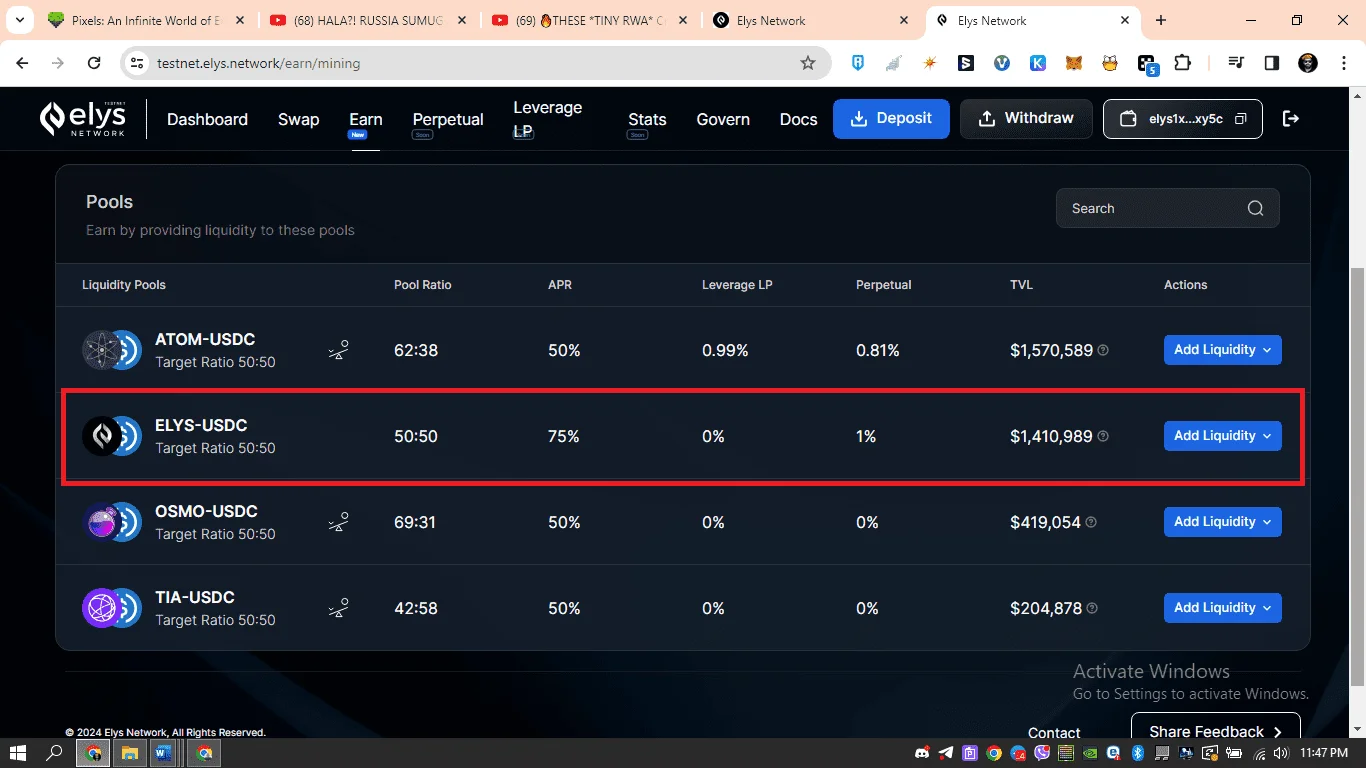Open the Leverage LP nav item
Image resolution: width=1366 pixels, height=768 pixels.
(x=547, y=119)
